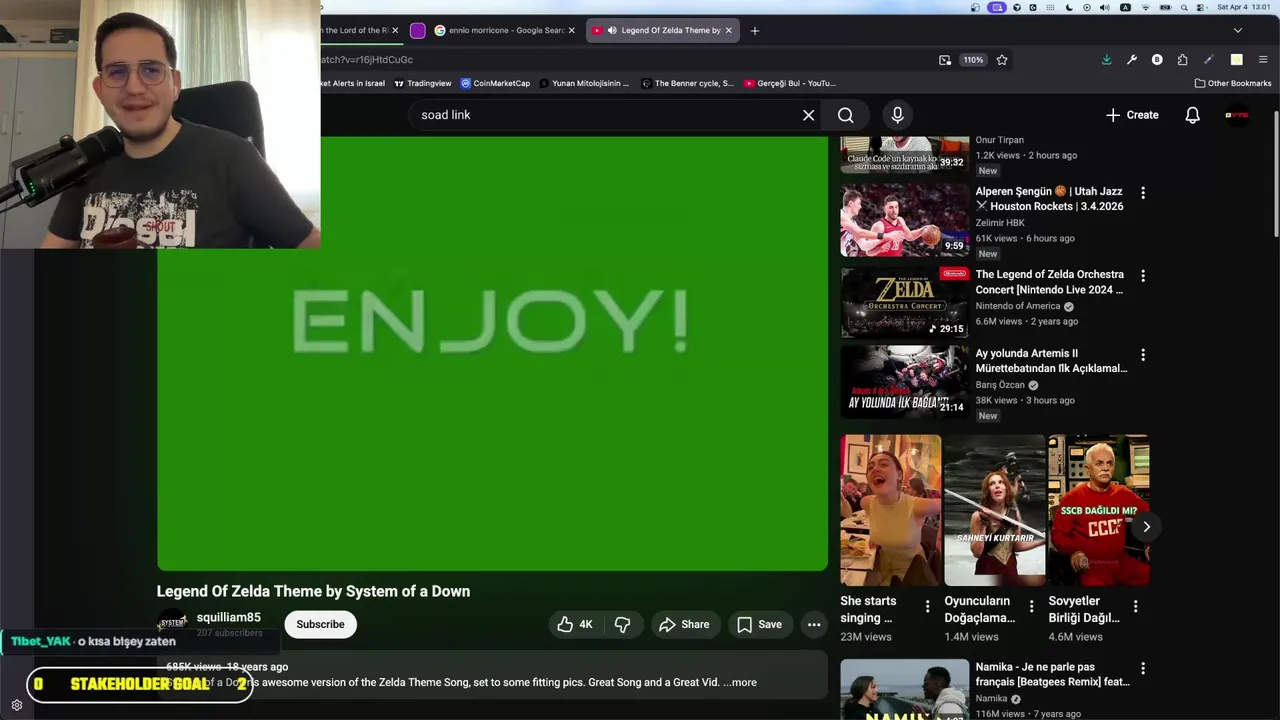Open Oyuncuların Doğaçlama short thumbnail
Screen dimensions: 1280x720
coord(995,510)
